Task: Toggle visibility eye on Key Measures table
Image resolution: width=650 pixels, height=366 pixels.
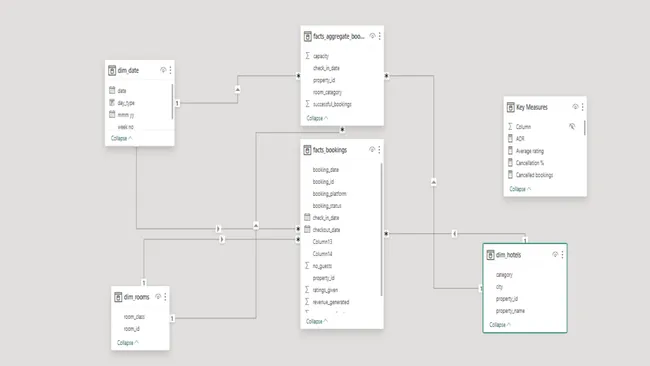Action: (575, 107)
